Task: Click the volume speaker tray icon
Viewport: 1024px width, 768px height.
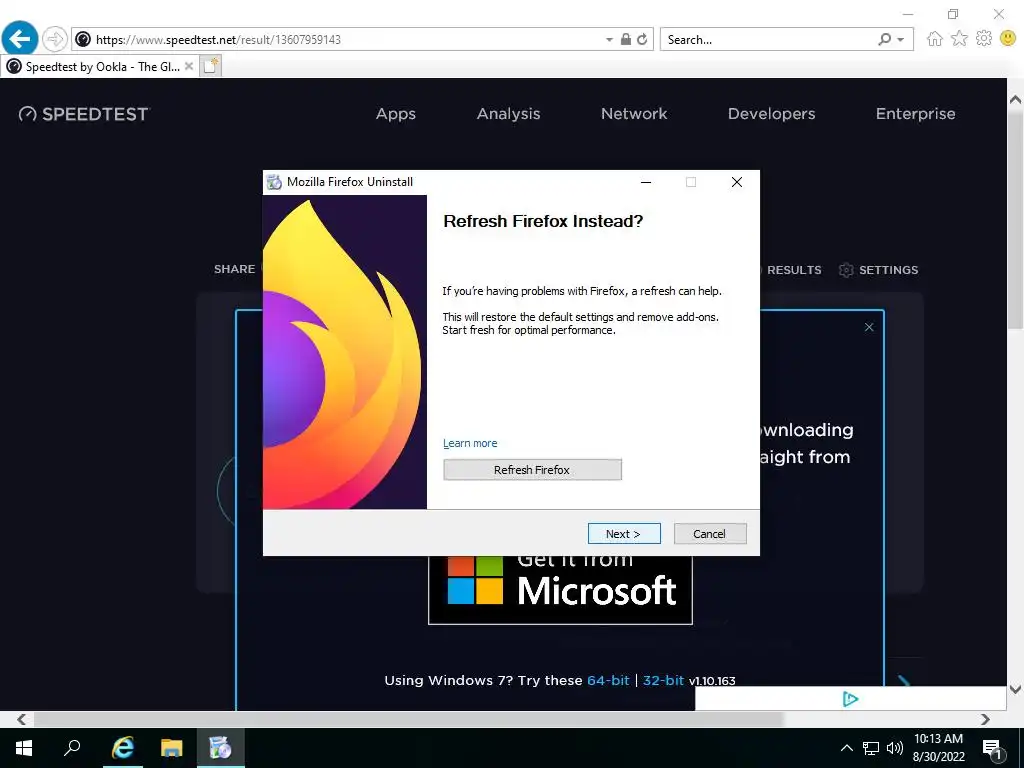Action: tap(894, 748)
